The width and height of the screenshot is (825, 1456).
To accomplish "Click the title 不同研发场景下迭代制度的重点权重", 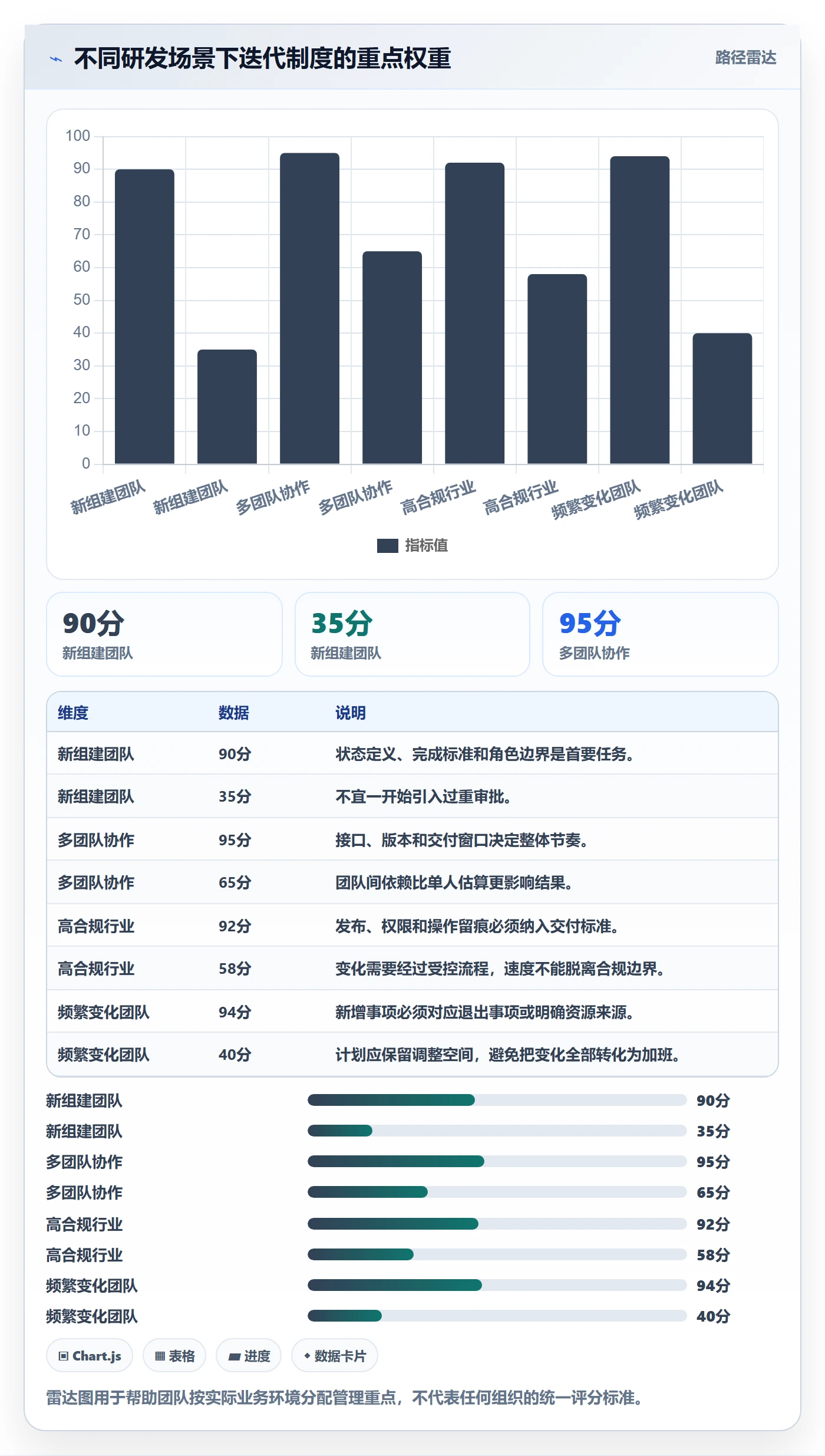I will (262, 58).
